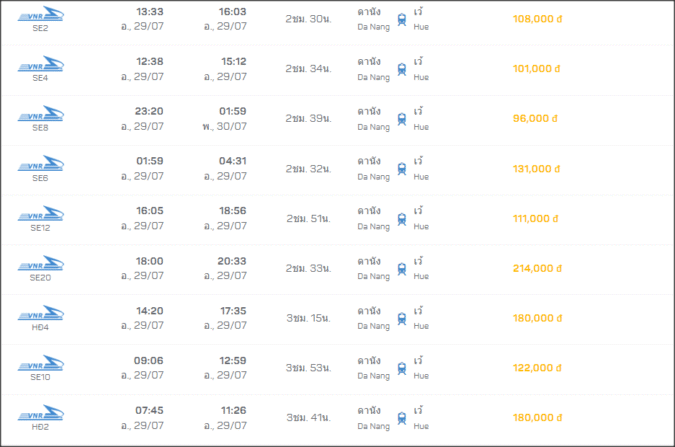The image size is (675, 447).
Task: Click the 23:20 departure time
Action: (149, 111)
